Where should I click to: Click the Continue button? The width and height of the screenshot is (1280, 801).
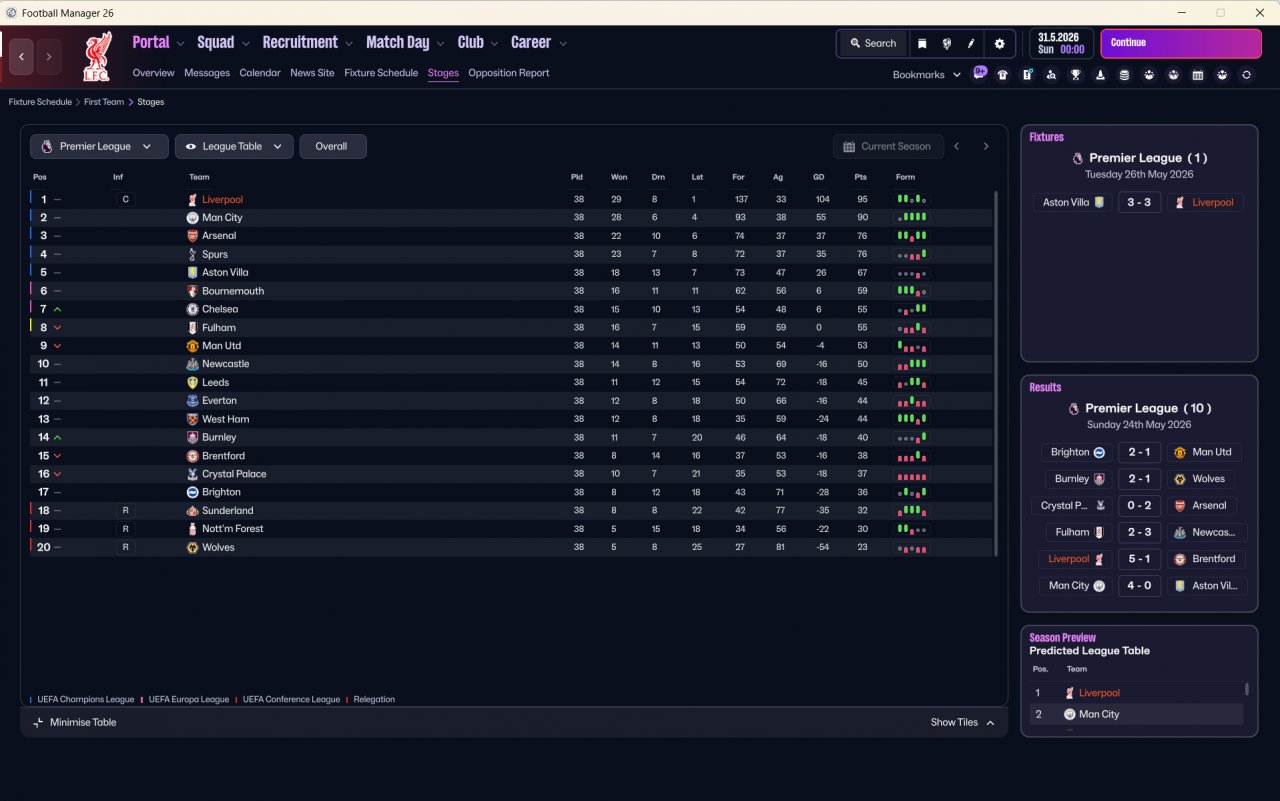[1181, 43]
